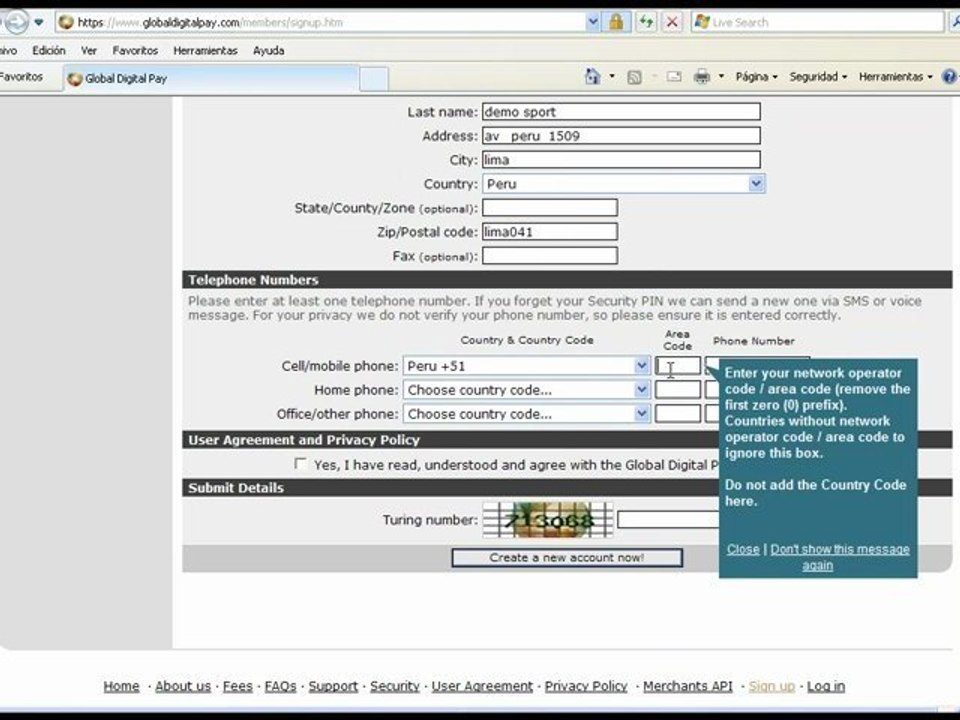The width and height of the screenshot is (960, 720).
Task: Open the Herramientas command bar menu
Action: click(x=895, y=77)
